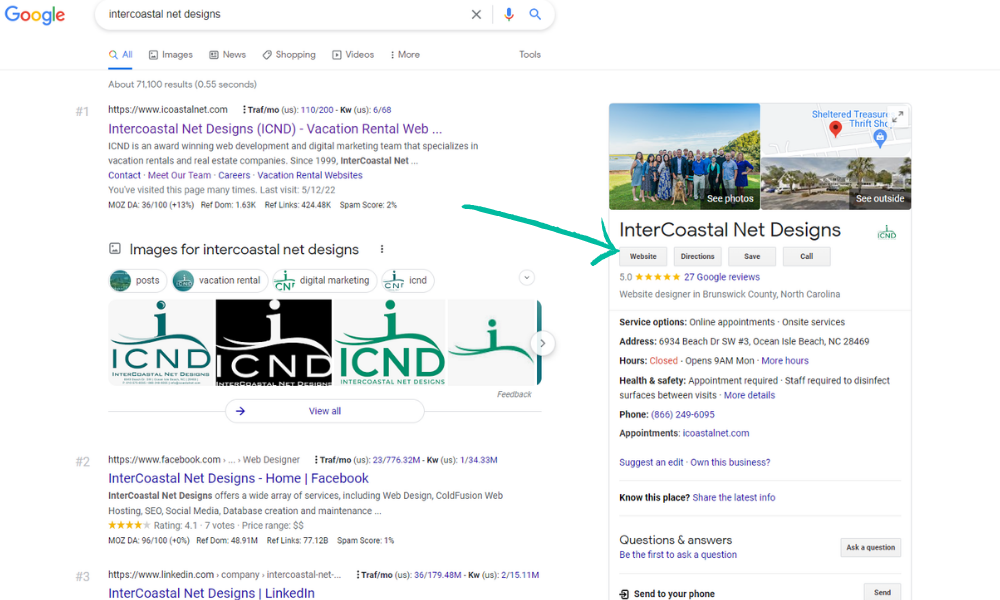
Task: Open options dots beside facebook.com URL
Action: pyautogui.click(x=316, y=460)
